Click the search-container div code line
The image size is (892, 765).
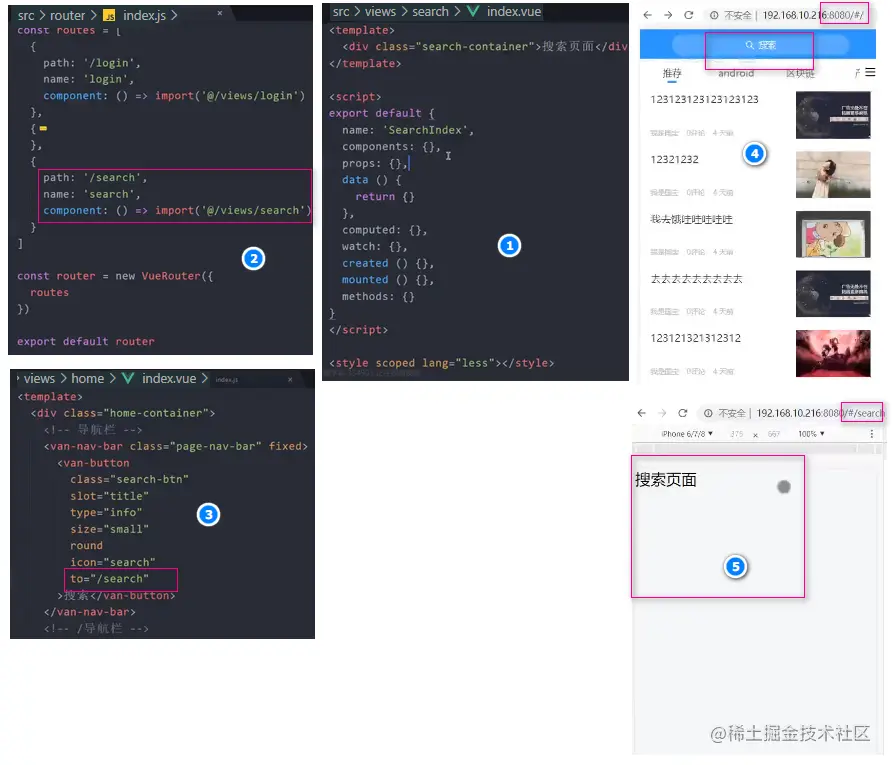(485, 47)
